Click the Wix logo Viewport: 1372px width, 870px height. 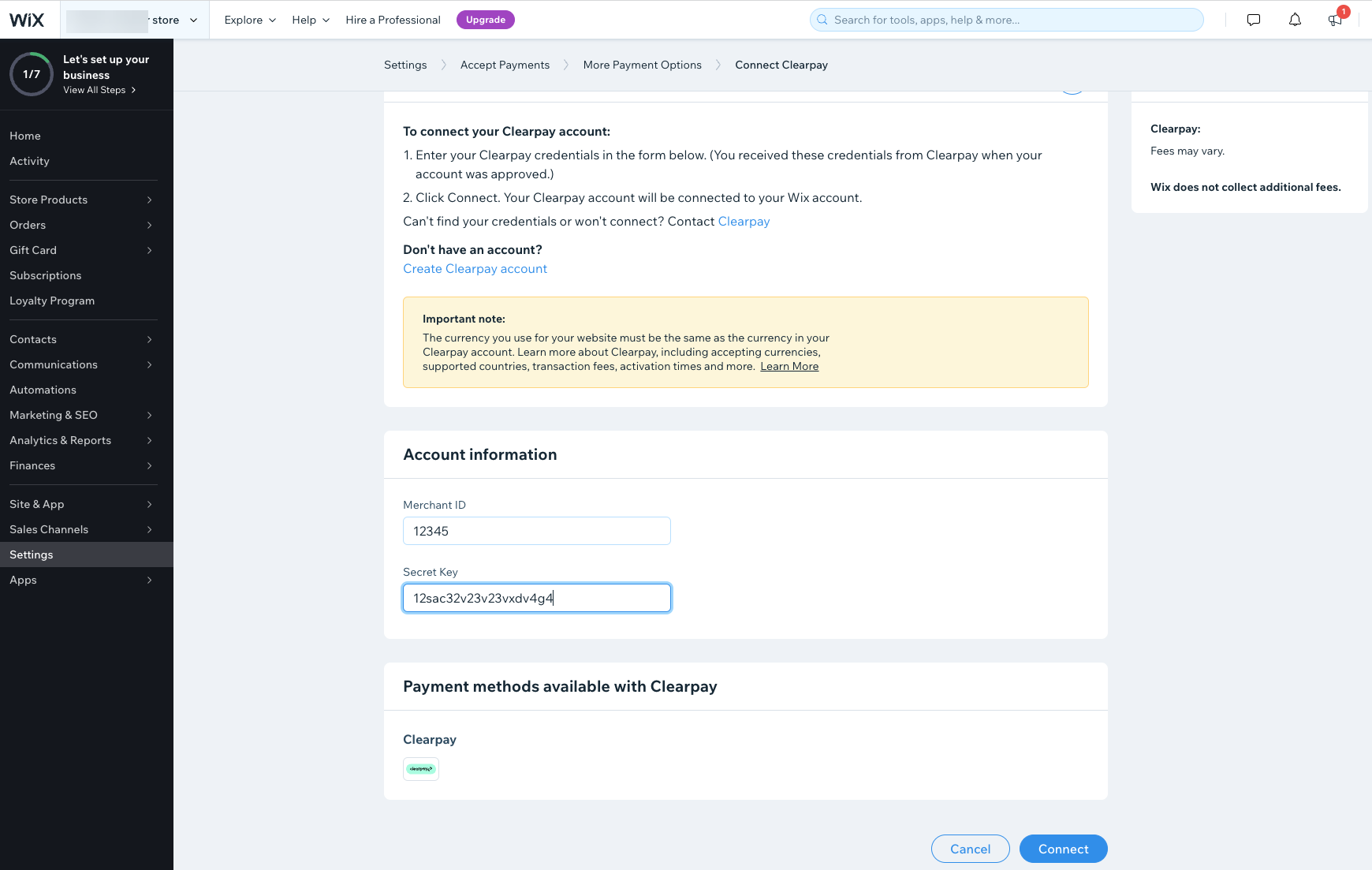click(x=27, y=20)
